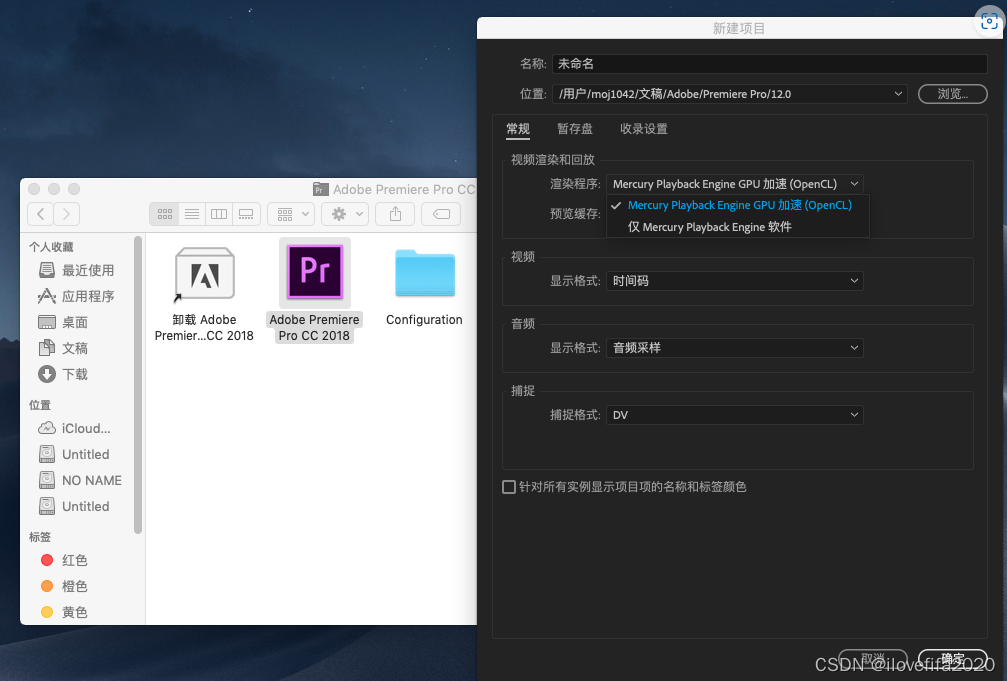Go back with the Finder back arrow
Screen dimensions: 1007x681
(x=41, y=214)
